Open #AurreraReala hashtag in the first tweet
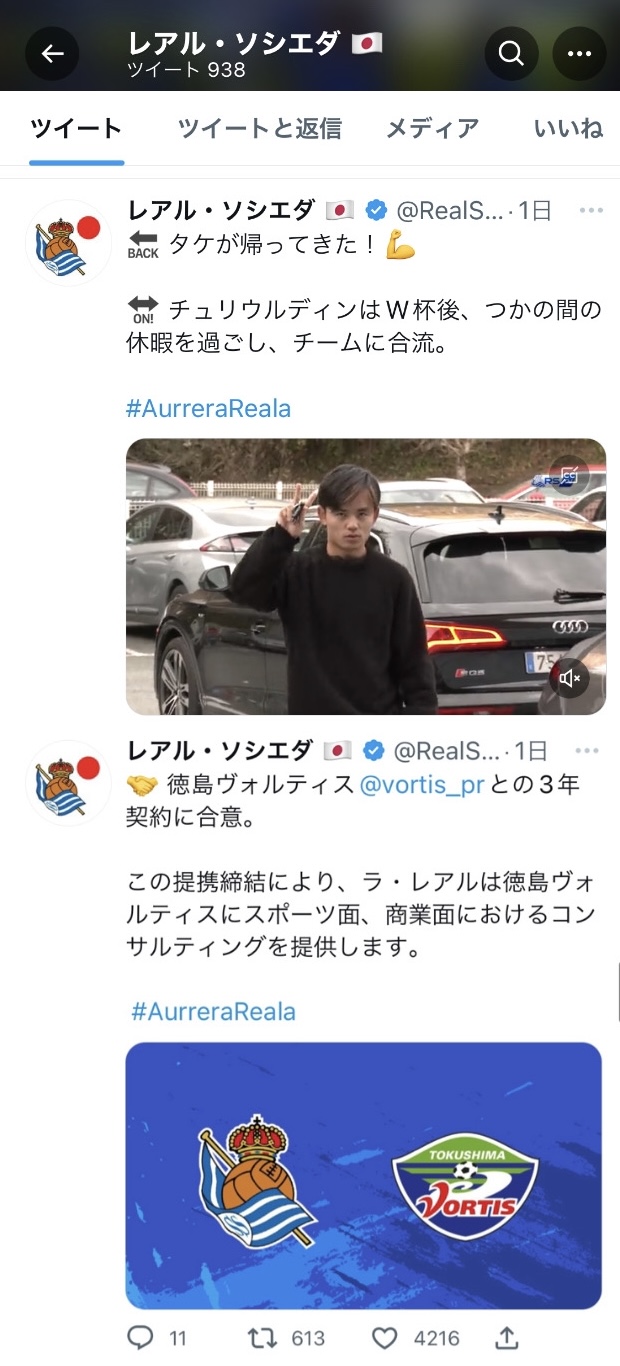Viewport: 620px width, 1366px height. pyautogui.click(x=208, y=408)
